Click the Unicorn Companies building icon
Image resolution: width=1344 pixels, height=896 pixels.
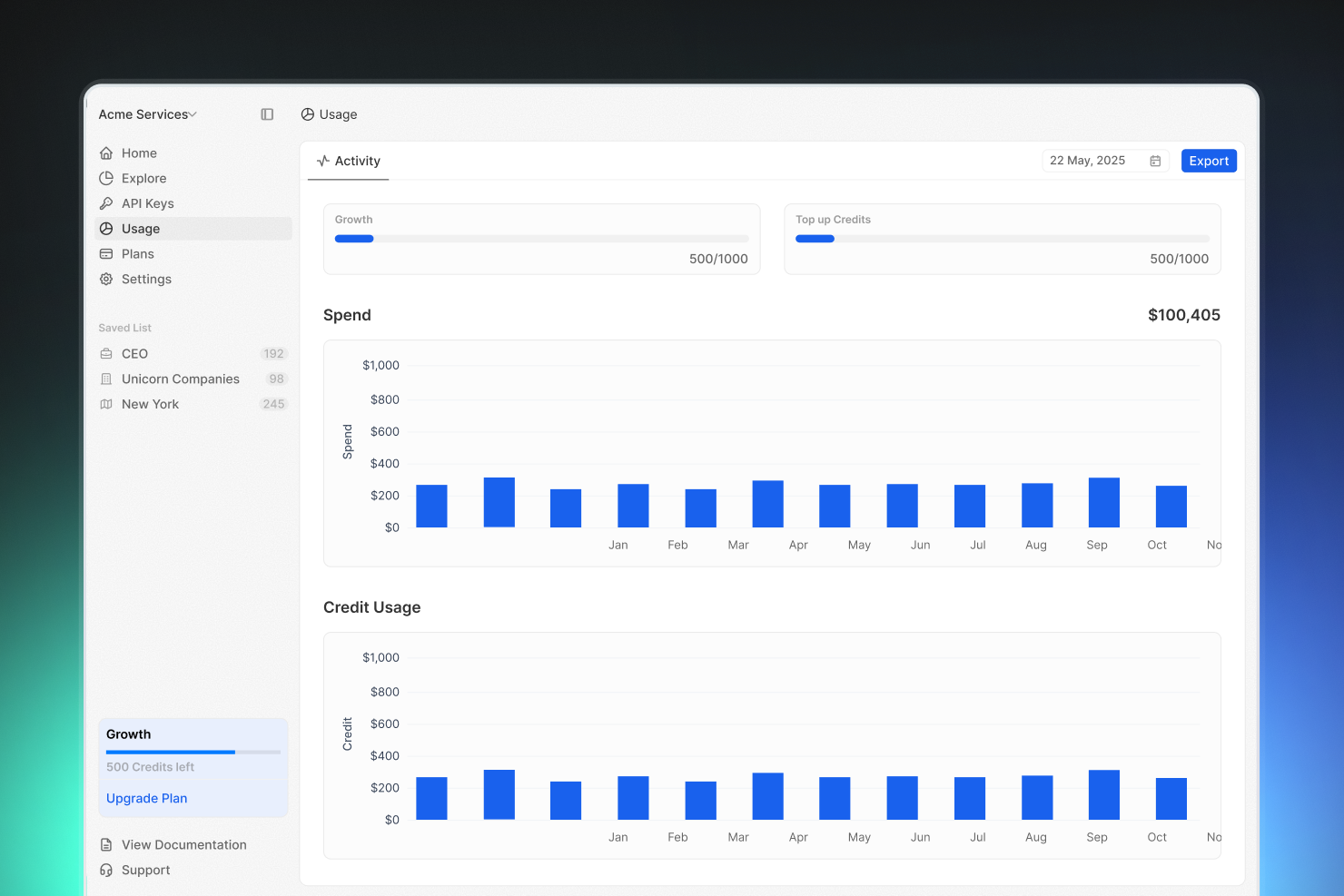(x=106, y=379)
